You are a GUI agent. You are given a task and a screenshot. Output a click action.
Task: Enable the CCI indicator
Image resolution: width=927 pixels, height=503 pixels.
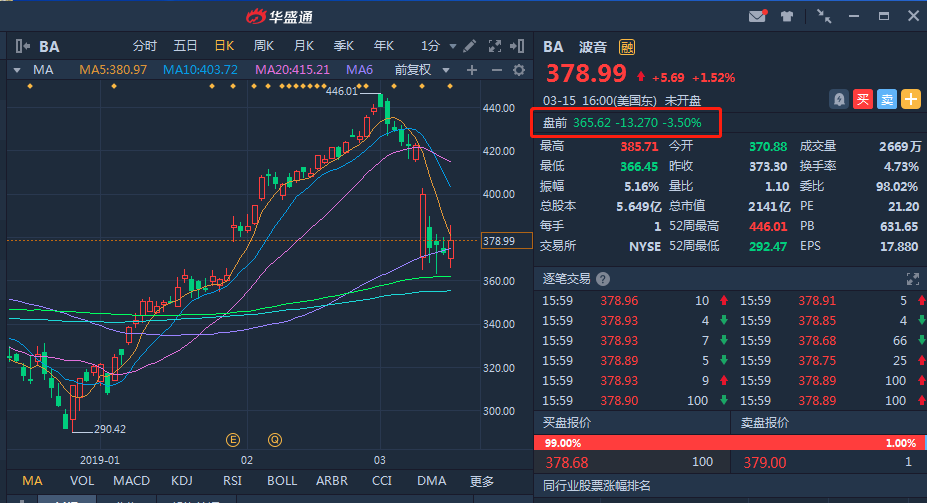tap(382, 481)
